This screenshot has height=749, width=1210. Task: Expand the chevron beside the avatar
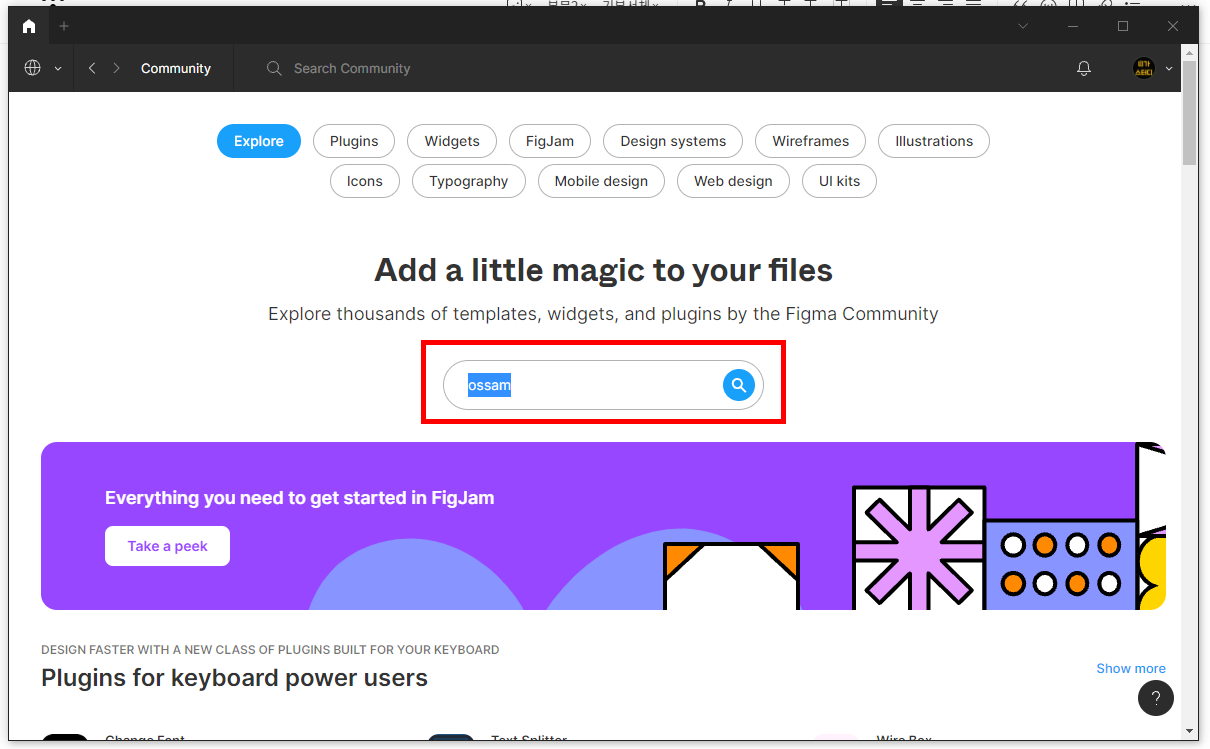pos(1169,69)
